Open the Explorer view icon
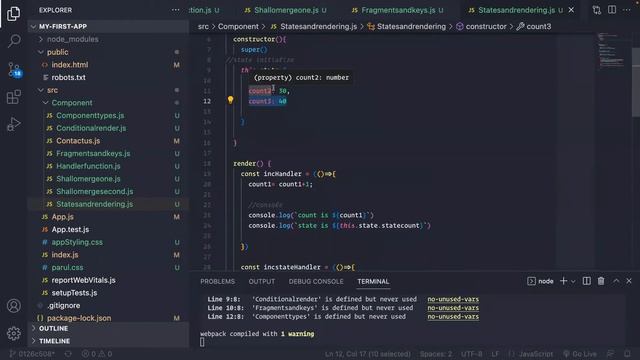 [13, 13]
